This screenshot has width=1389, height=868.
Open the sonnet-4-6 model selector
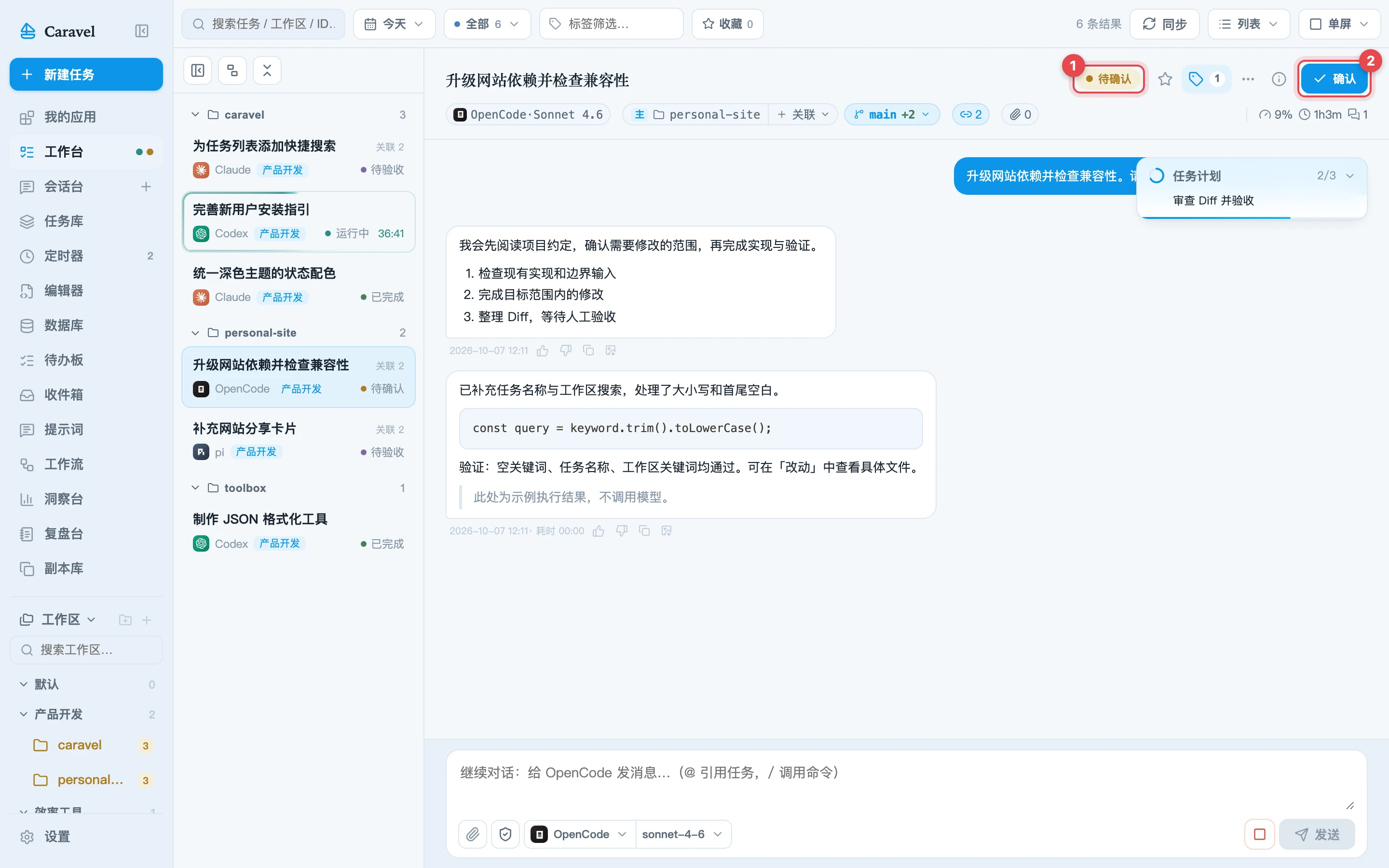(x=682, y=834)
